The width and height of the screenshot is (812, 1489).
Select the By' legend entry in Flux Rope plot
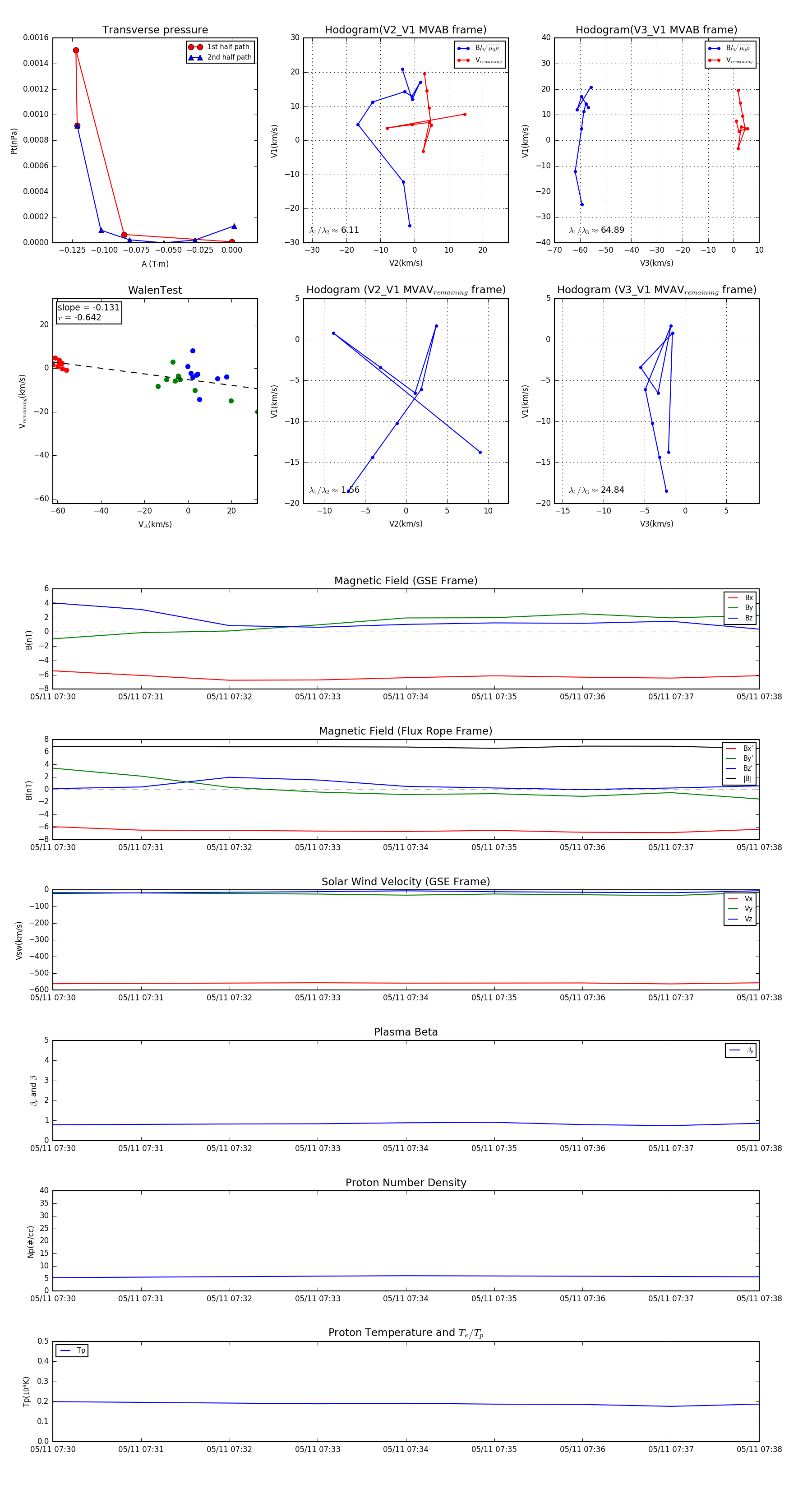740,758
